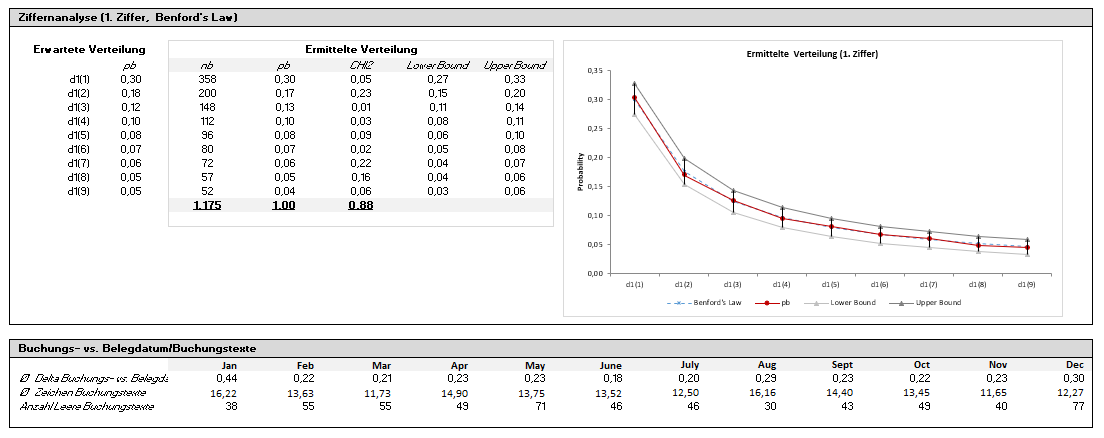Click the total count cell 1.175
1104x438 pixels.
(x=206, y=205)
